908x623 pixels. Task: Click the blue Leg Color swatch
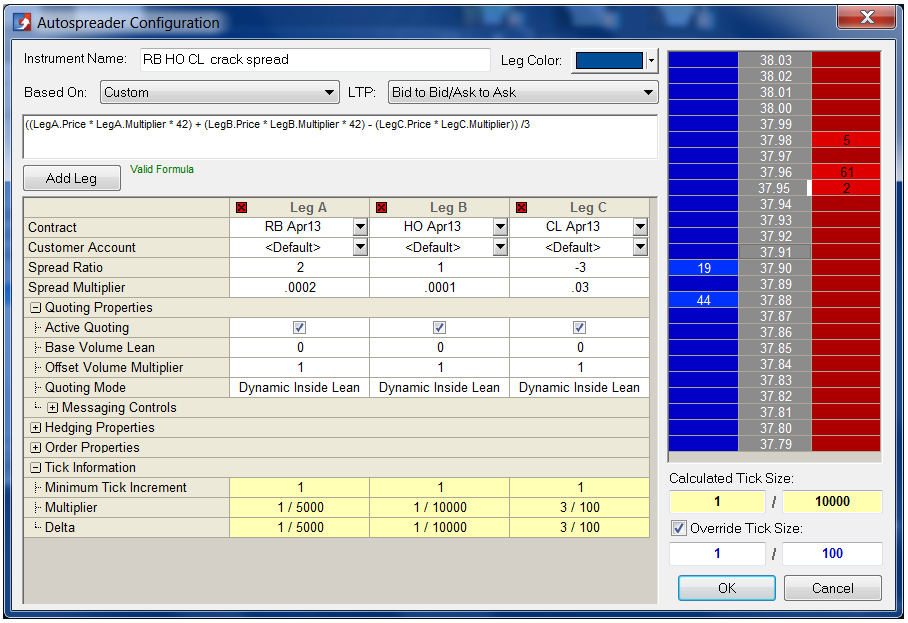pos(609,61)
